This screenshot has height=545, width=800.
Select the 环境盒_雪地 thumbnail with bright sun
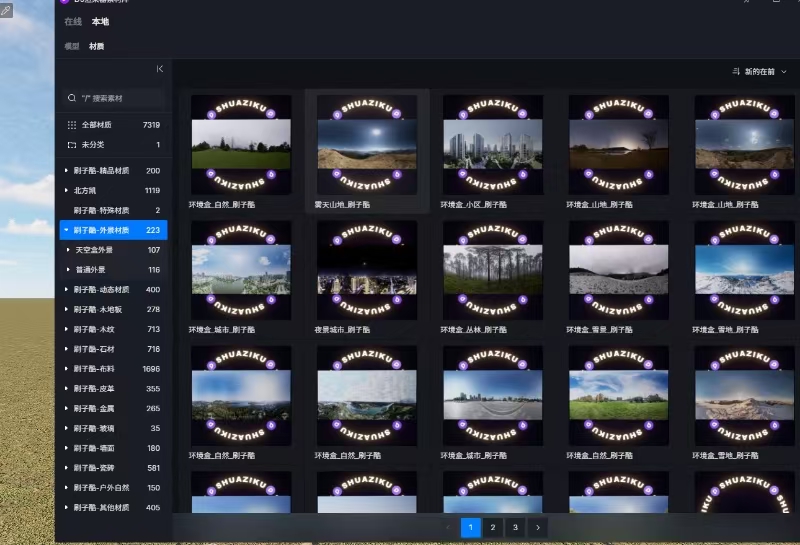pyautogui.click(x=744, y=270)
